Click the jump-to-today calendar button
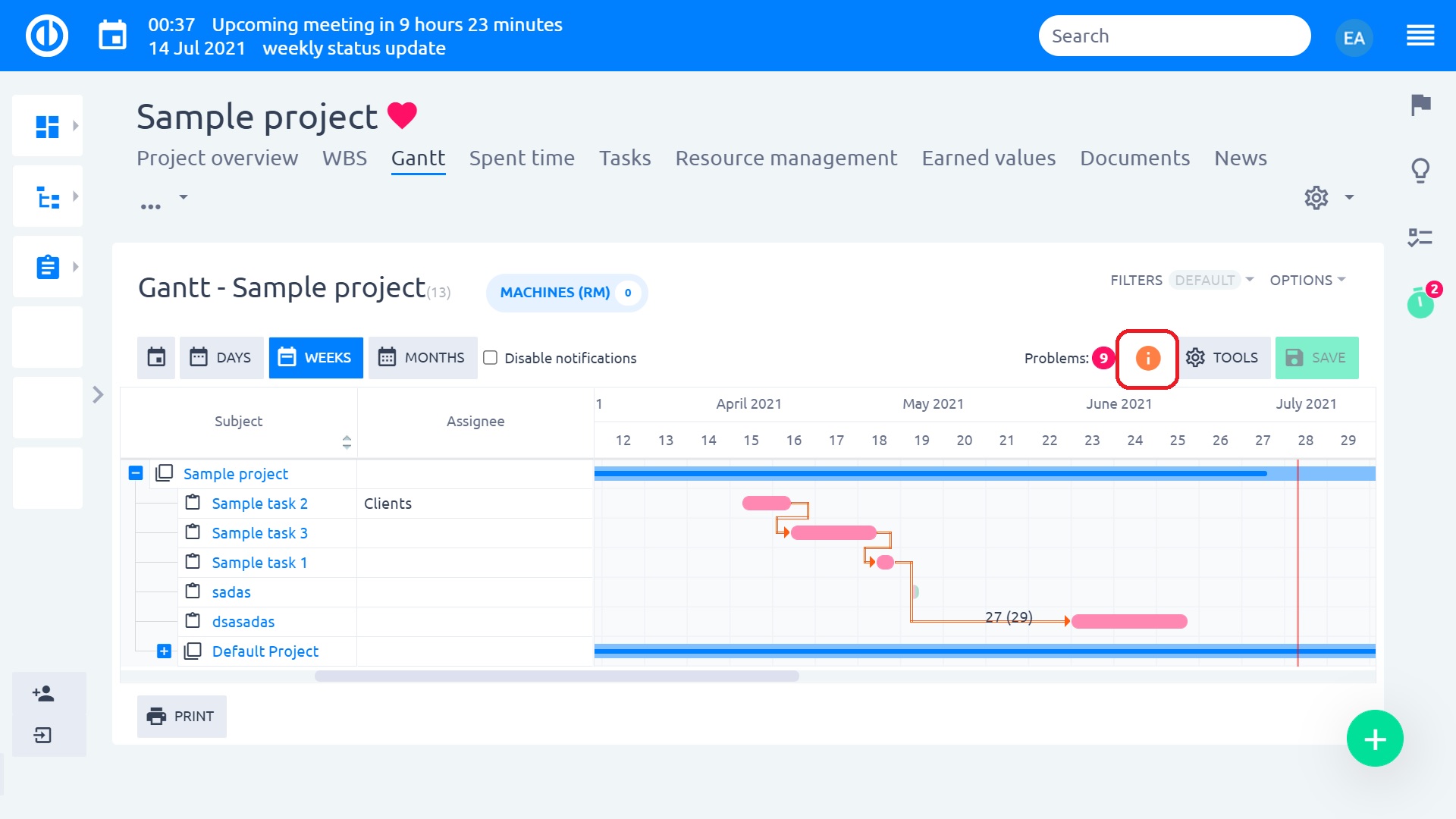Image resolution: width=1456 pixels, height=819 pixels. (156, 357)
